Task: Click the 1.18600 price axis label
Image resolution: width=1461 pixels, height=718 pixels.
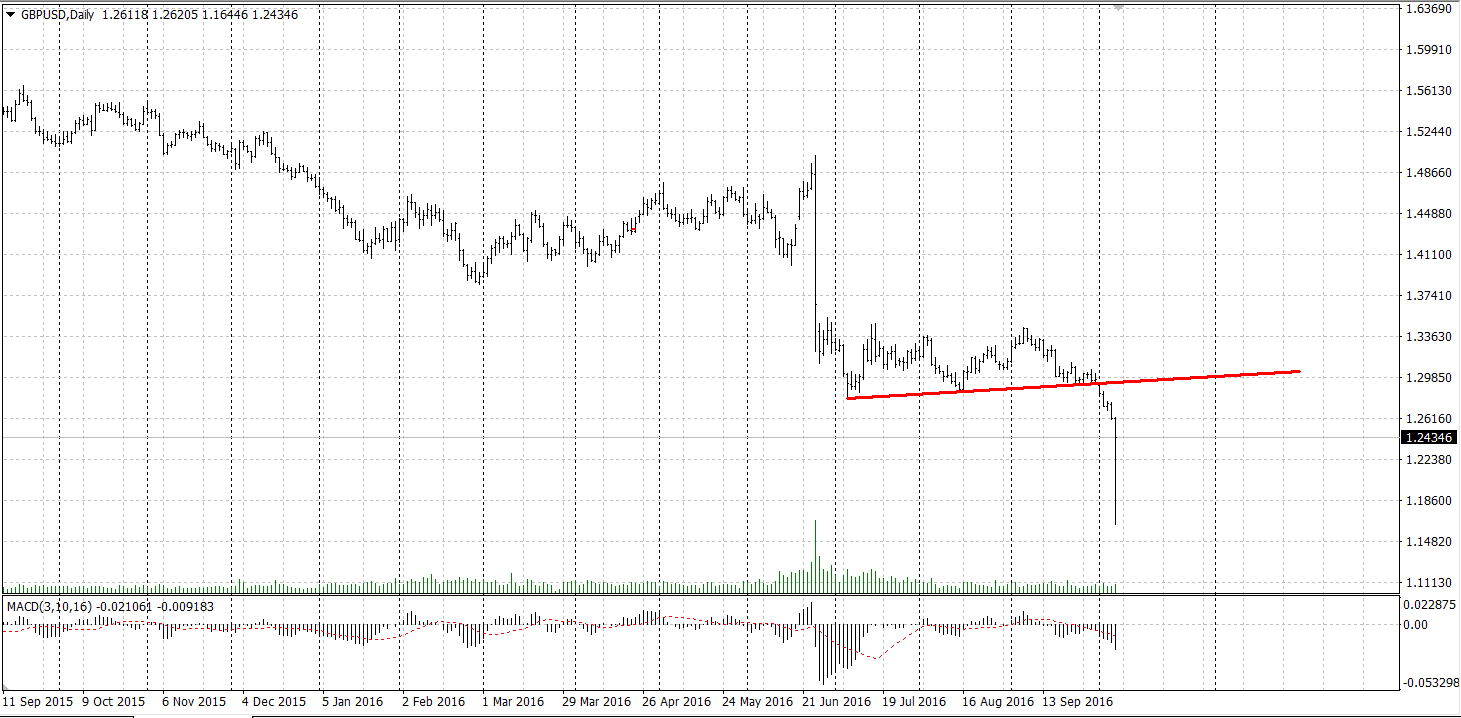Action: click(x=1428, y=500)
